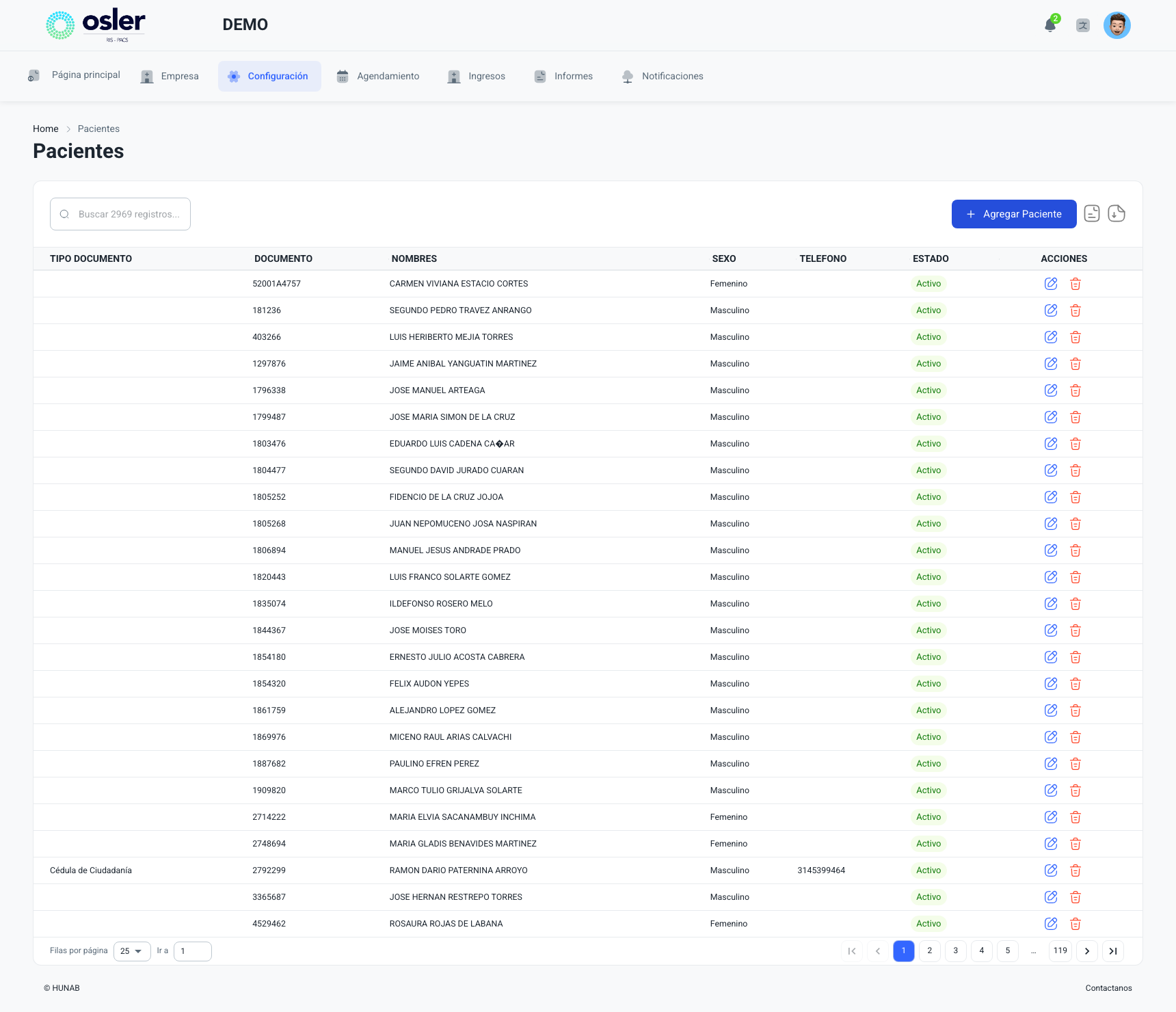Edit patient FIDENCIO DE LA CRUZ JOJOA
The width and height of the screenshot is (1176, 1012).
[x=1051, y=497]
